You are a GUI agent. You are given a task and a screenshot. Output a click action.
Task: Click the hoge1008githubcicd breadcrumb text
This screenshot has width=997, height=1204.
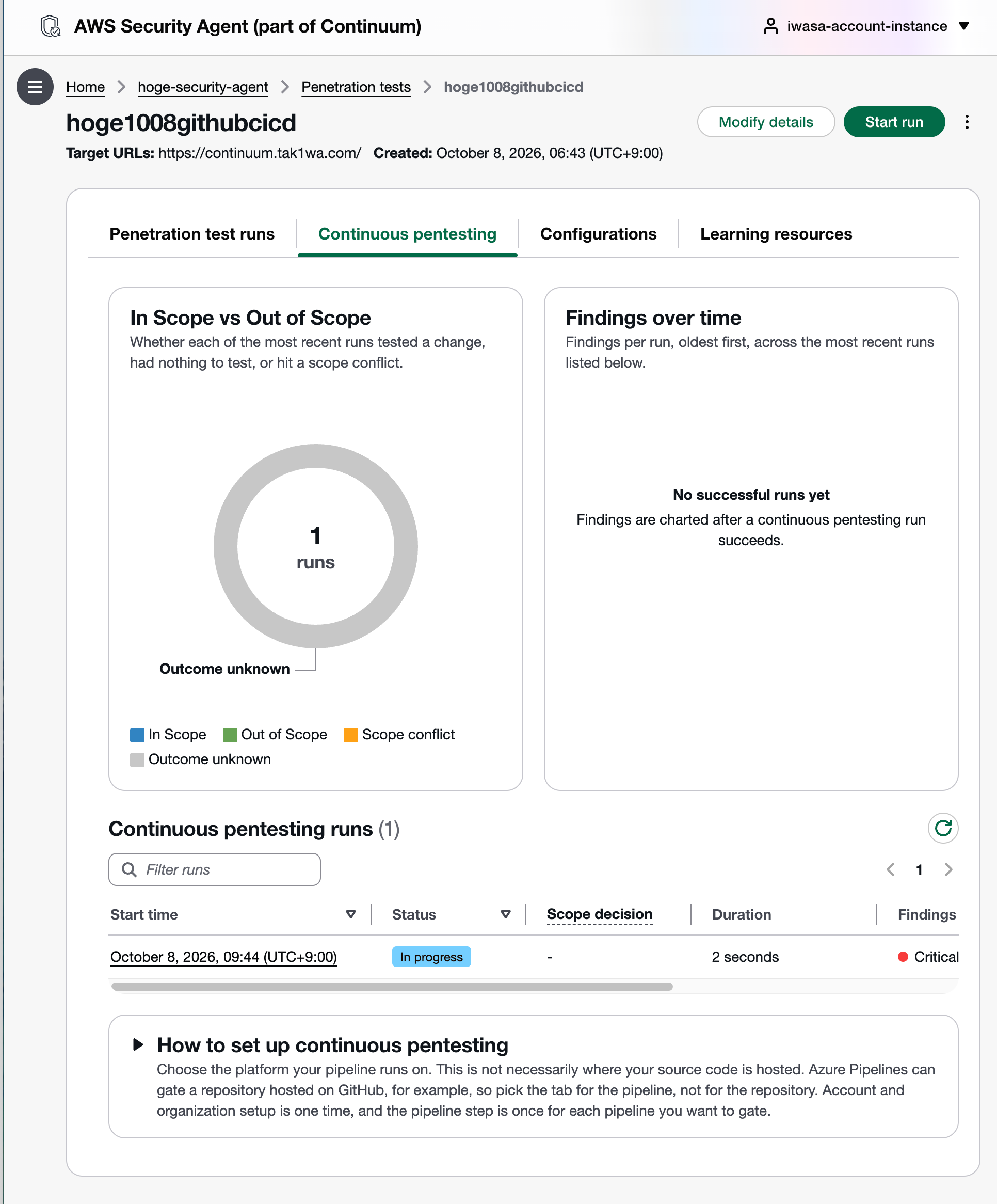point(513,87)
